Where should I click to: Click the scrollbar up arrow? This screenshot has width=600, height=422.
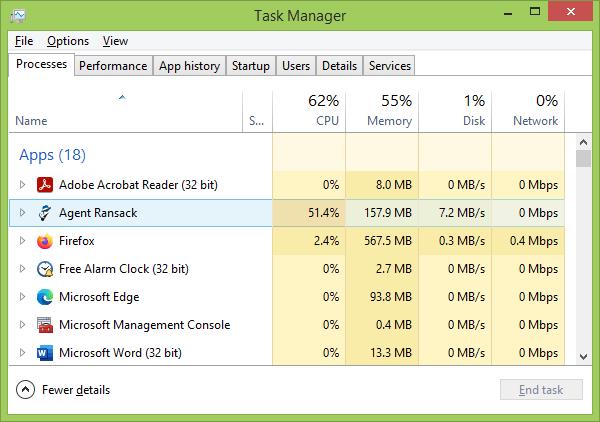[583, 142]
